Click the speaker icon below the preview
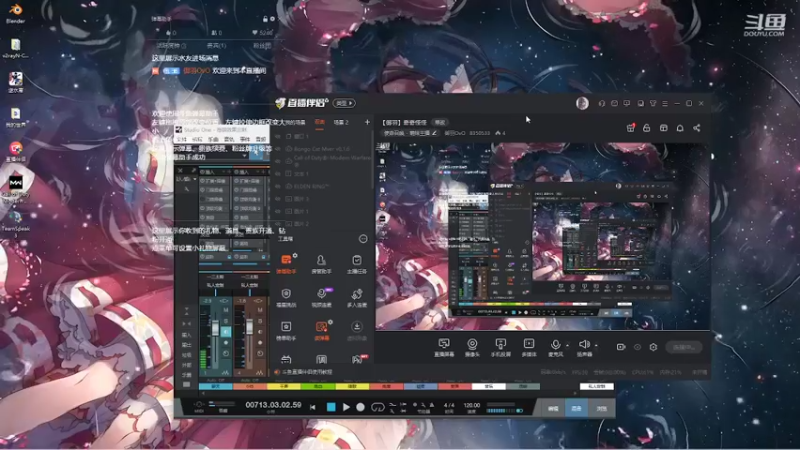The height and width of the screenshot is (450, 800). coord(584,344)
